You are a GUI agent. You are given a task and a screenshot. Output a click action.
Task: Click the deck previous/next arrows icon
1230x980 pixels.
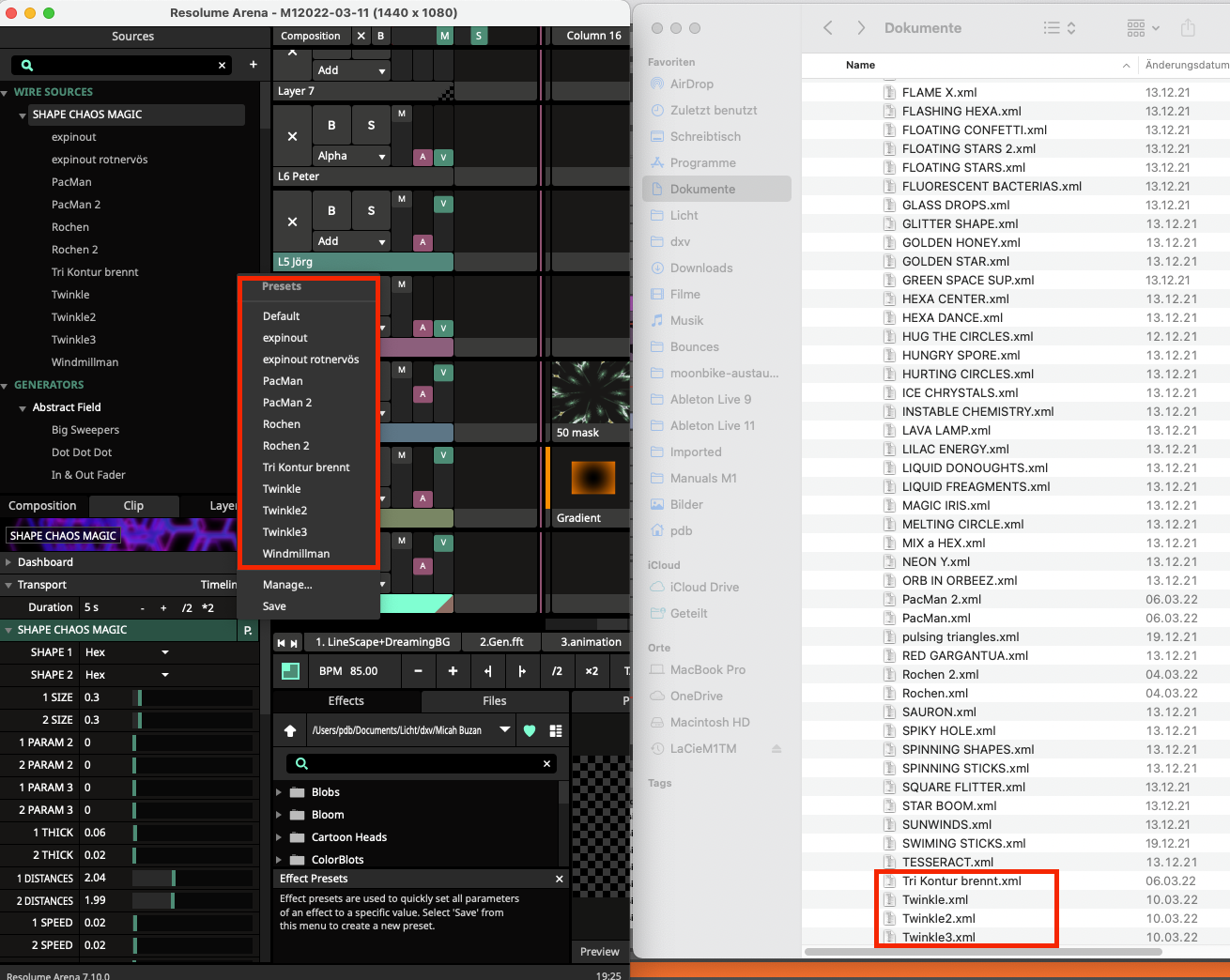(x=287, y=642)
